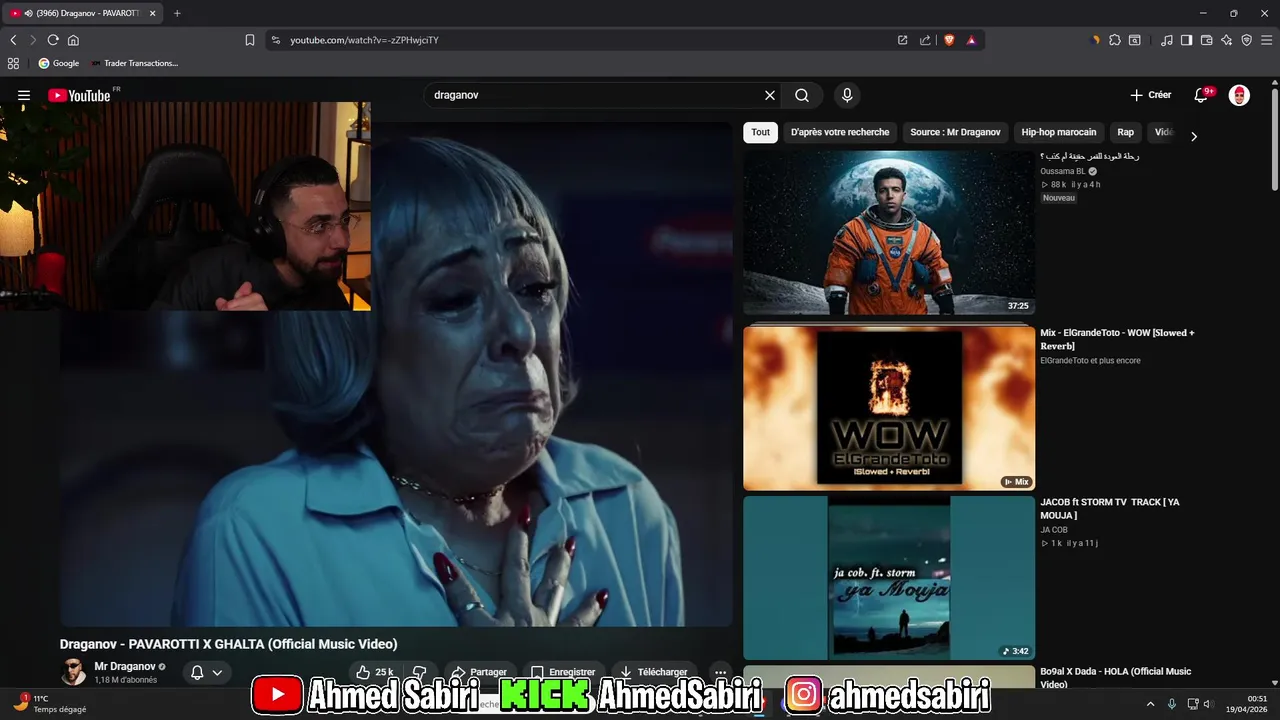Go back with browser back arrow
This screenshot has width=1280, height=720.
(x=13, y=40)
